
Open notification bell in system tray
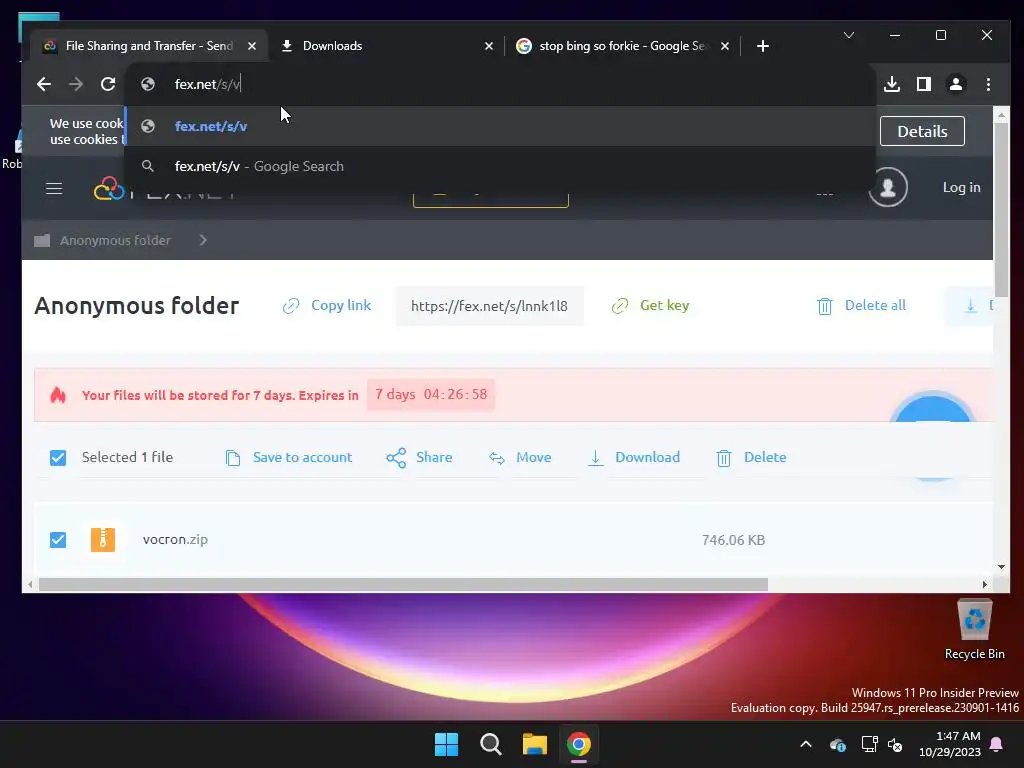point(996,744)
